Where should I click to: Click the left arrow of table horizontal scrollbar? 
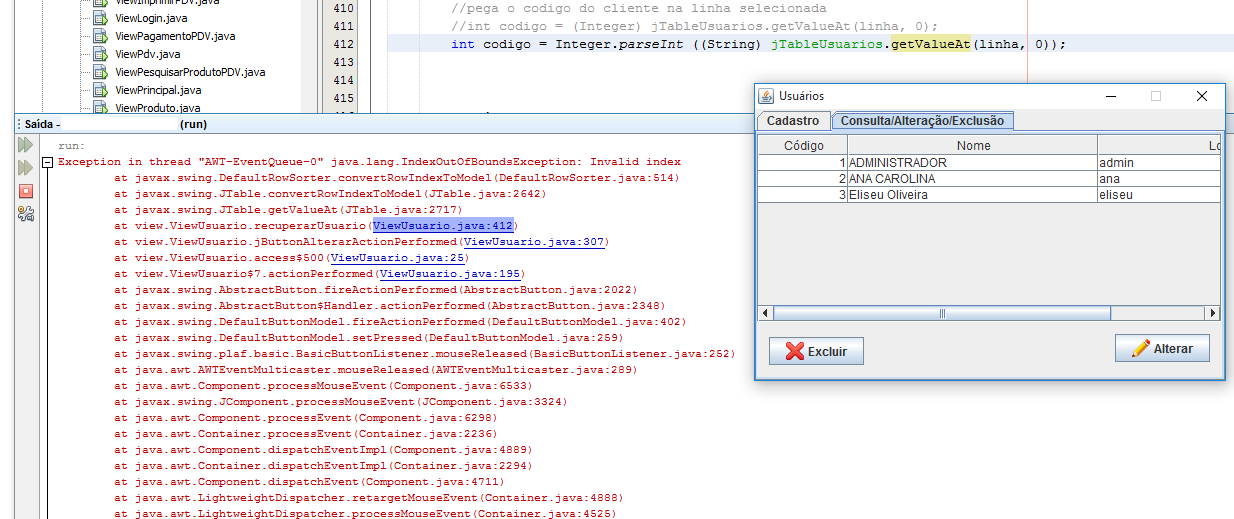[766, 313]
